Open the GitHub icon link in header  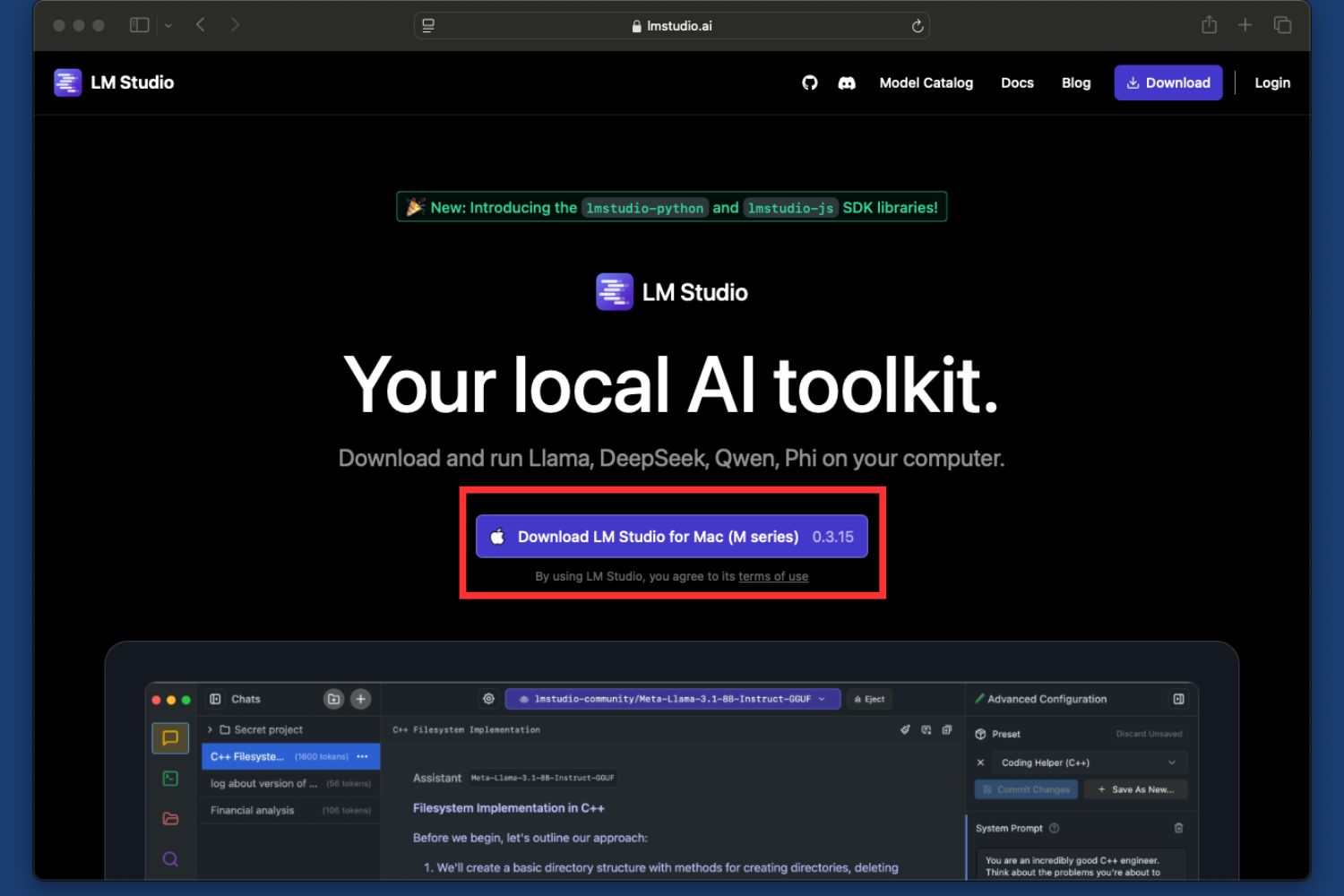(810, 82)
